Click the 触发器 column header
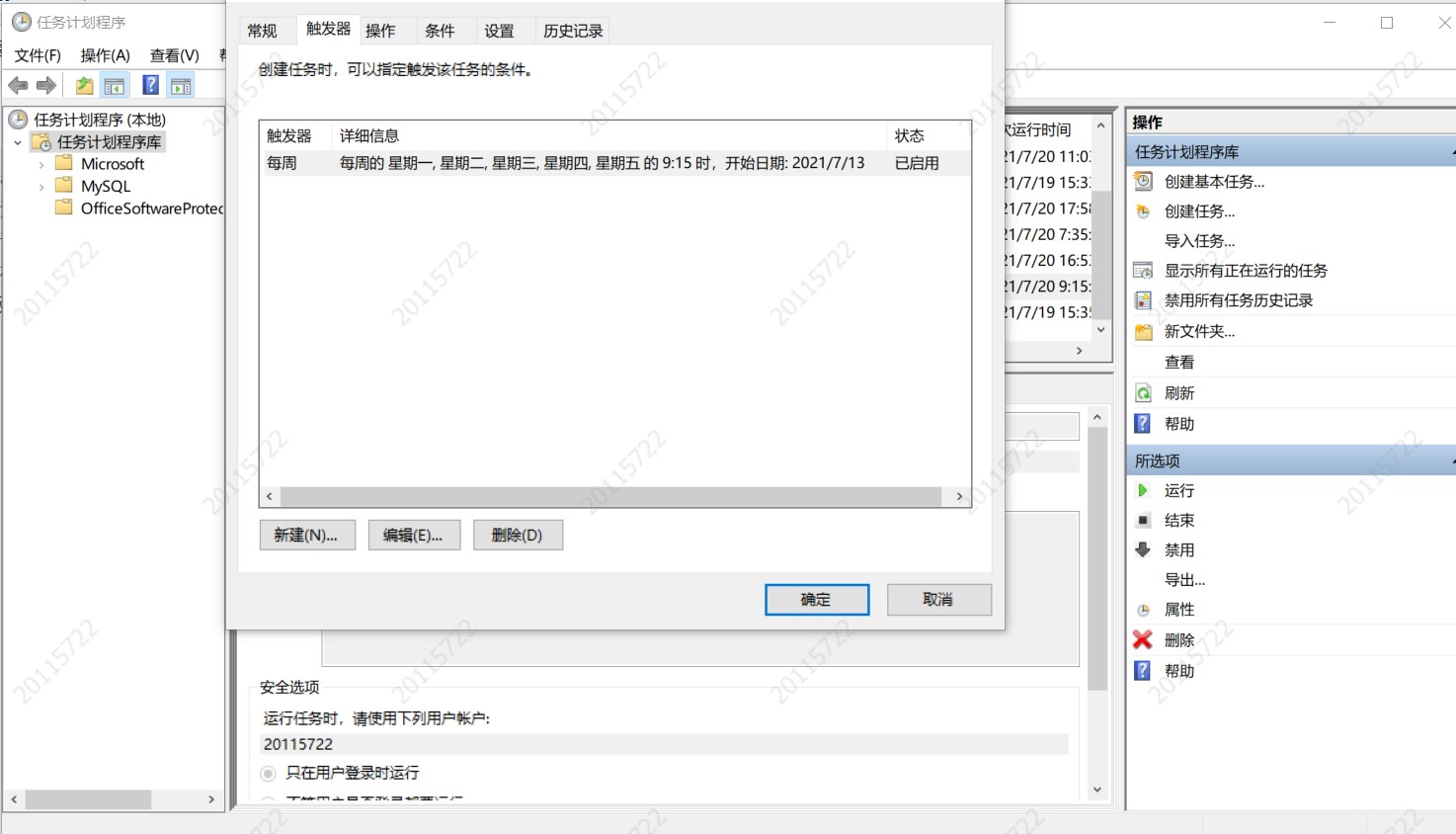The width and height of the screenshot is (1456, 834). coord(294,135)
